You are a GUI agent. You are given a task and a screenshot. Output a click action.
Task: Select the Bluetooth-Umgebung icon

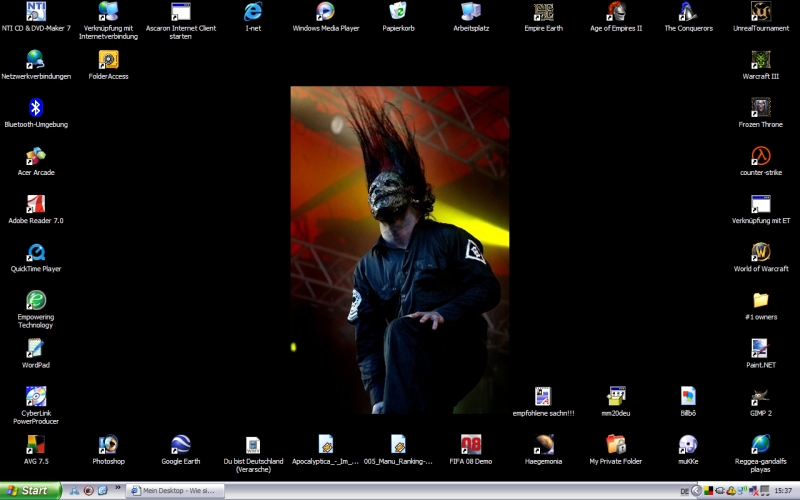36,108
